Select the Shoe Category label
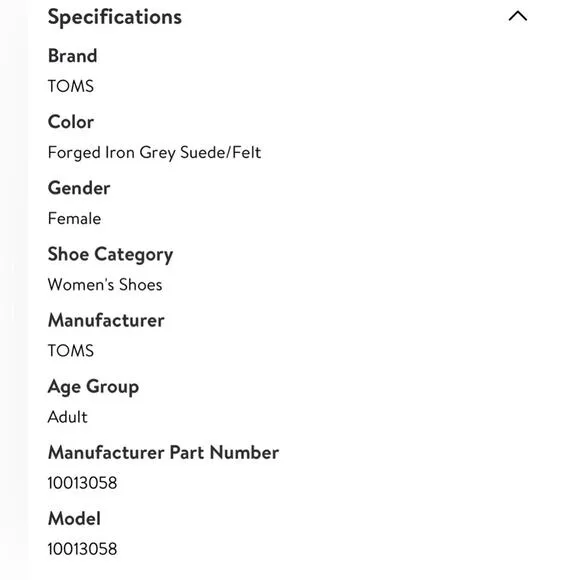Viewport: 580px width, 580px height. (x=110, y=255)
